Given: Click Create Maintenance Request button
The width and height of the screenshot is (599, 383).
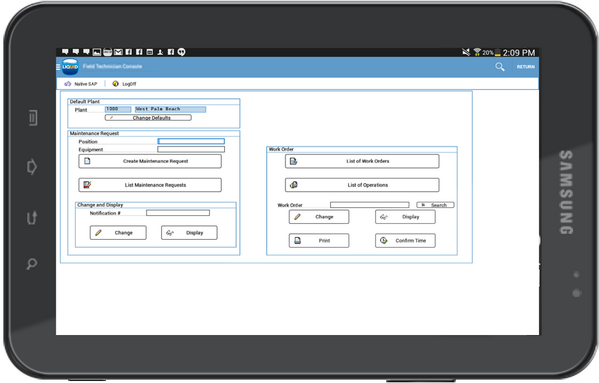Looking at the screenshot, I should (x=150, y=161).
